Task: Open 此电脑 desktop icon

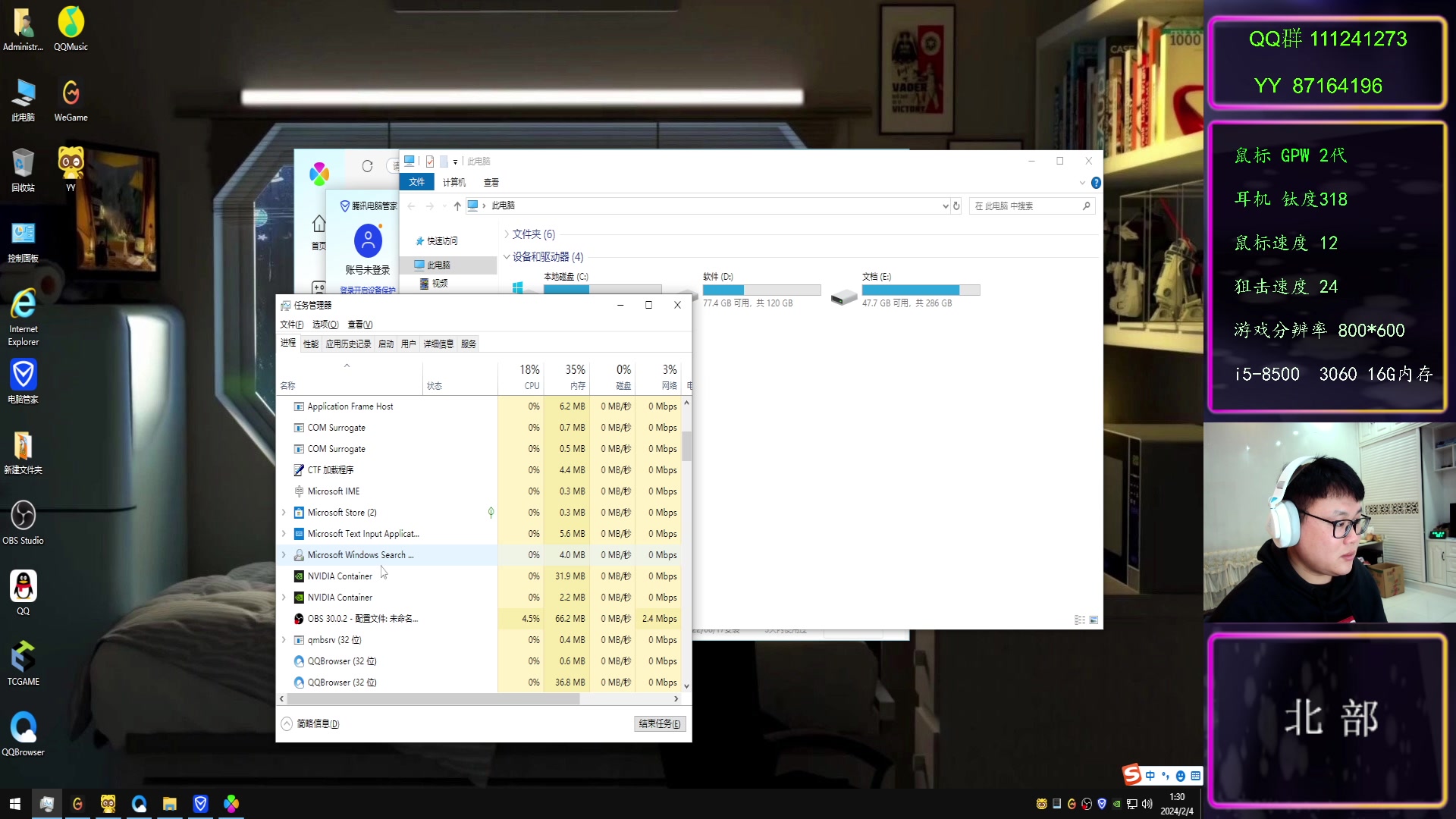Action: click(23, 99)
